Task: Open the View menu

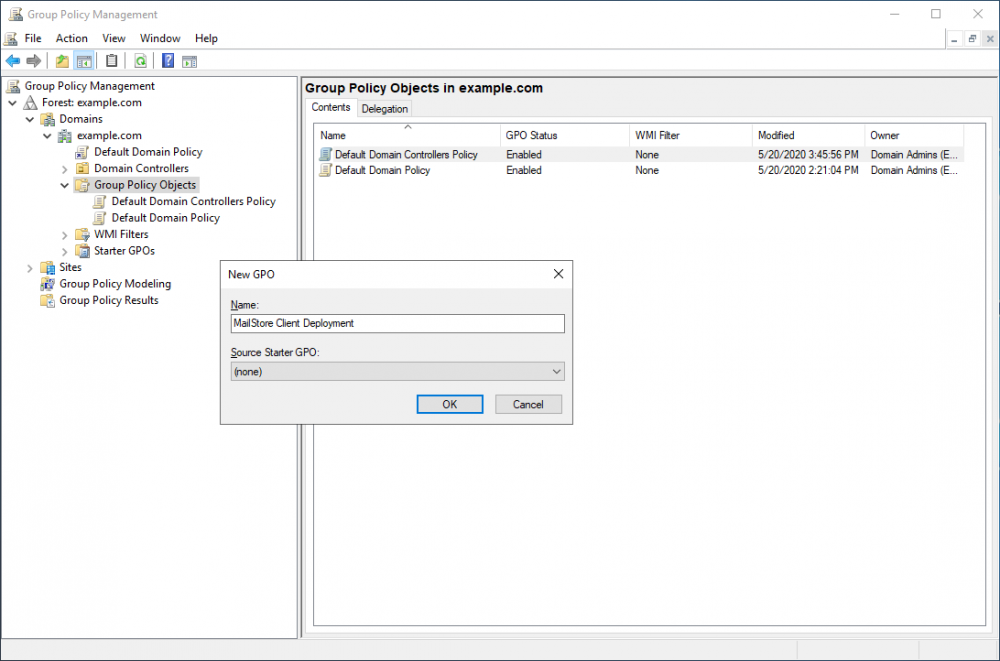Action: pos(113,38)
